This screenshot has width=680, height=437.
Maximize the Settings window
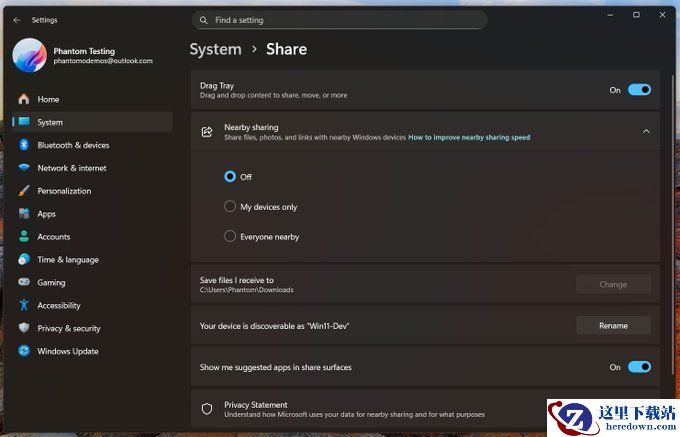pos(636,15)
